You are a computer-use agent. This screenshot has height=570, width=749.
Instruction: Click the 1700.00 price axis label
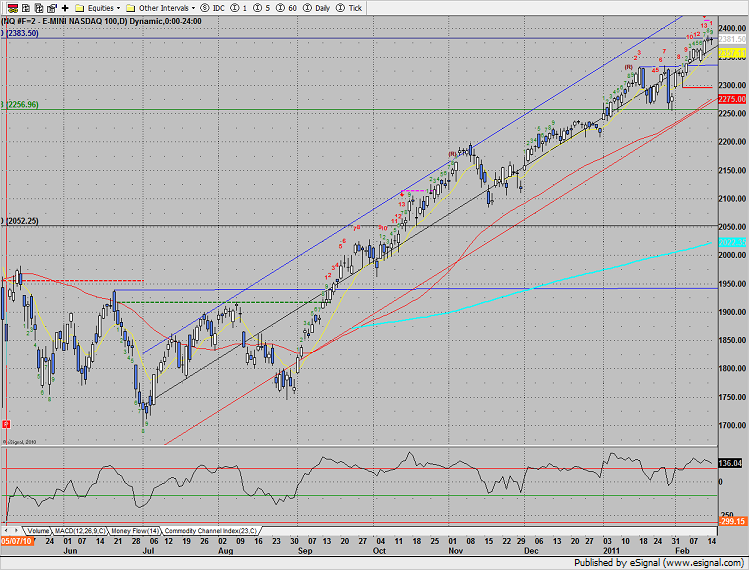(x=732, y=425)
